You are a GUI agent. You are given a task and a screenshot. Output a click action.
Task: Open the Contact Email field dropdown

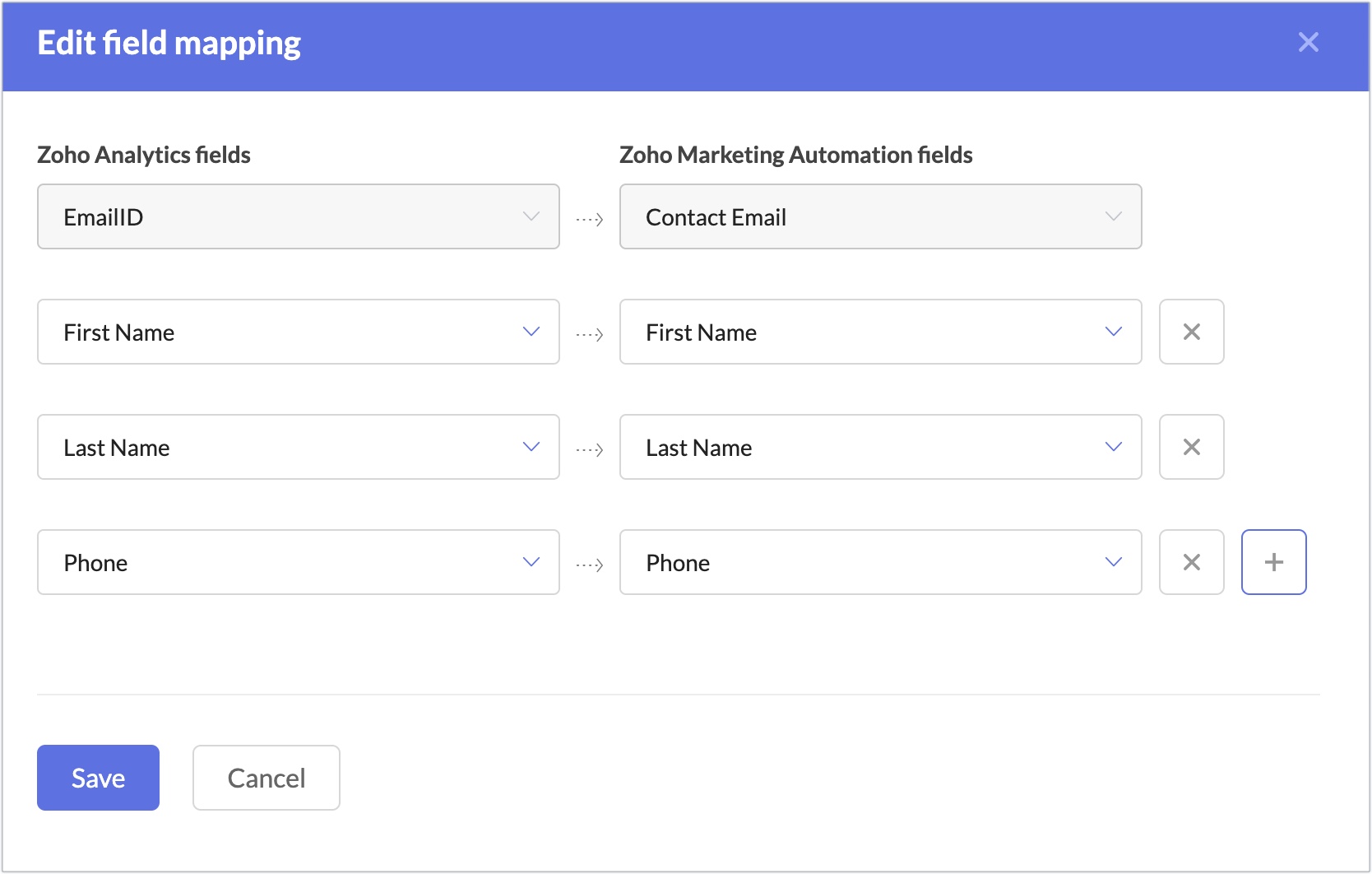coord(880,216)
